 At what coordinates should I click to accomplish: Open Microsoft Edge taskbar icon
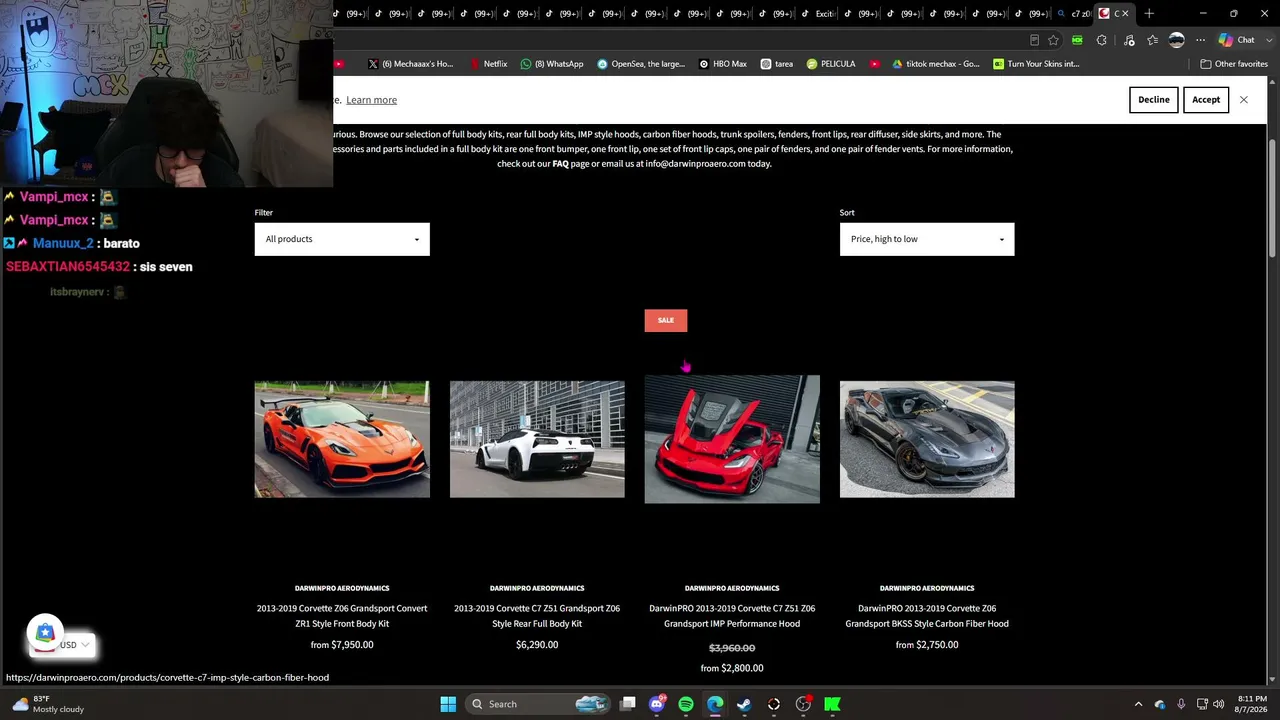pos(715,704)
